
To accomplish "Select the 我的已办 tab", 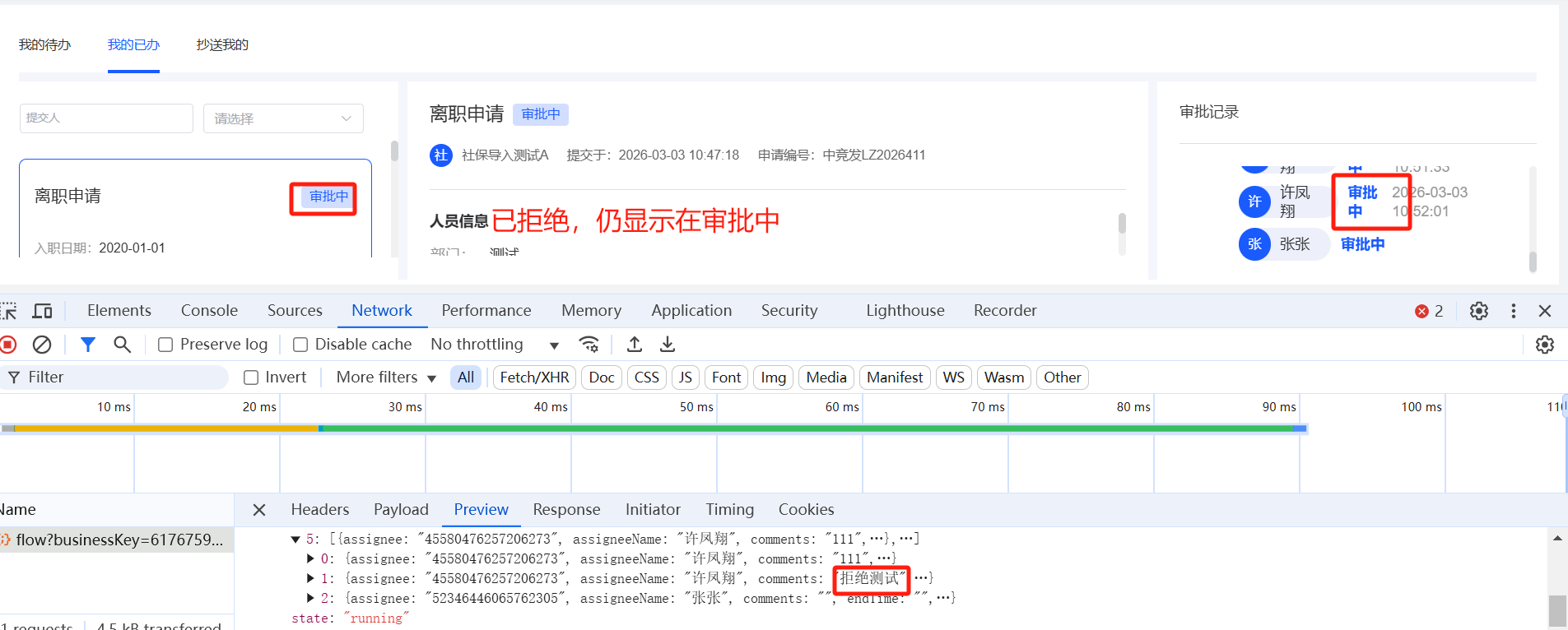I will (133, 45).
